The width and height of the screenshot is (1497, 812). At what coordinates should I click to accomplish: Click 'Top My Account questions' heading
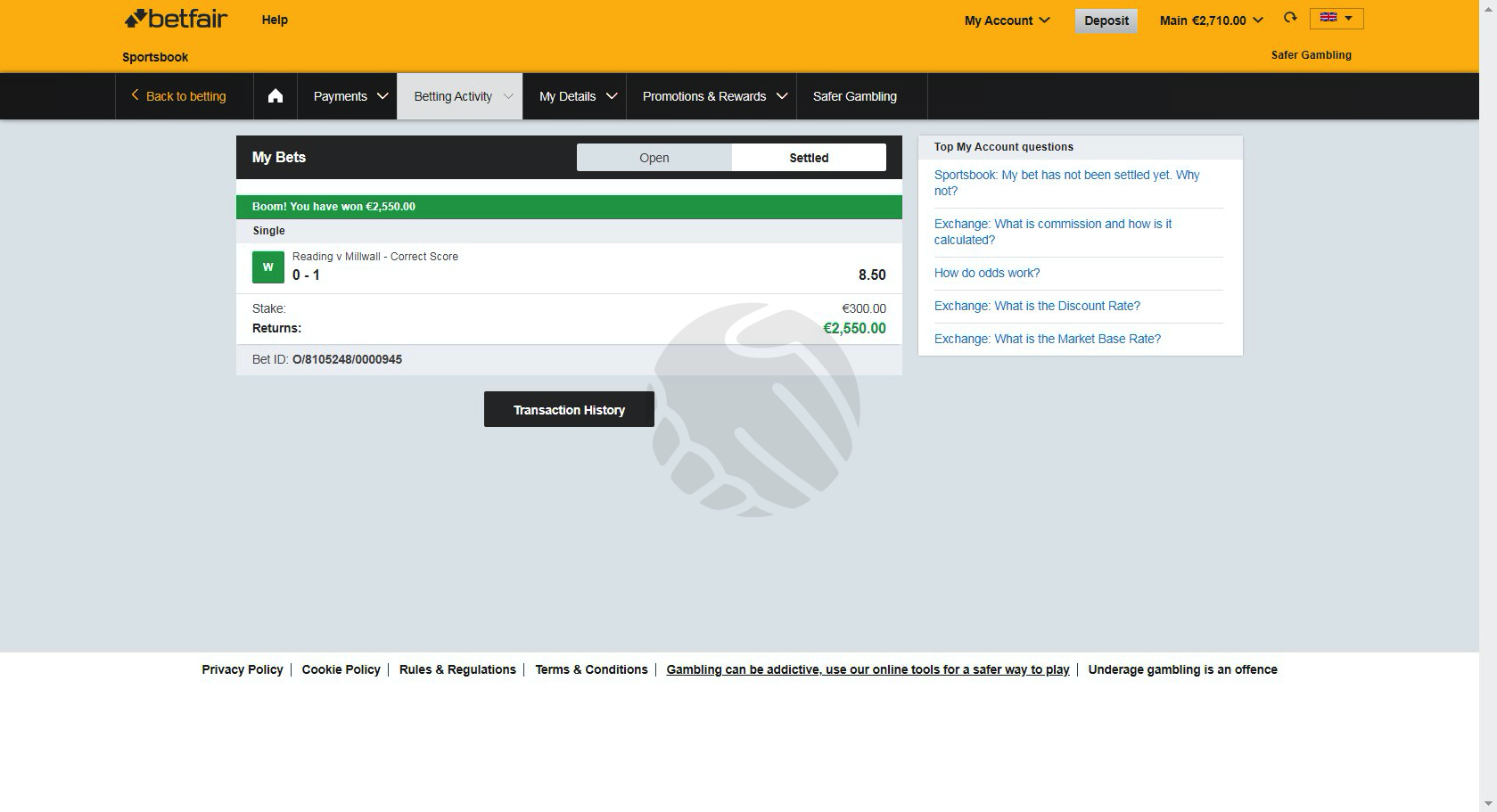coord(1004,147)
